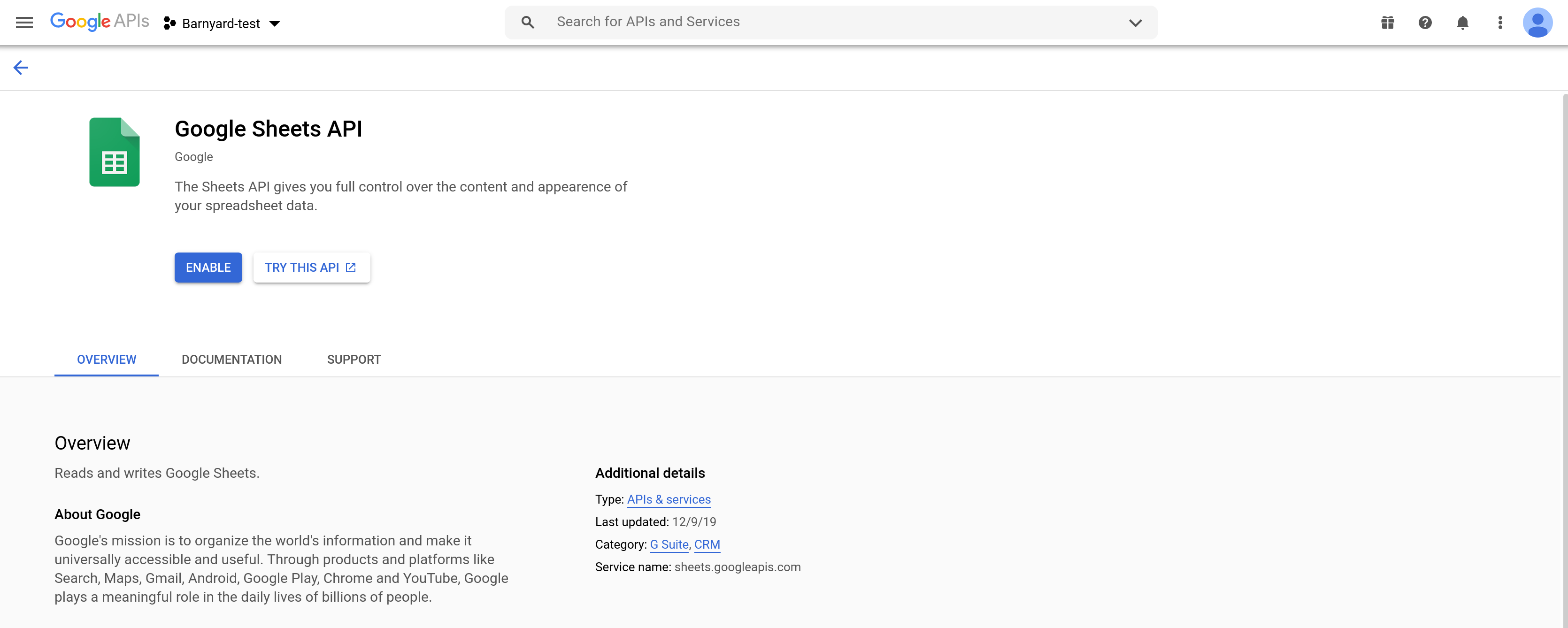Click the search magnifier icon
The height and width of the screenshot is (628, 1568).
pos(528,23)
